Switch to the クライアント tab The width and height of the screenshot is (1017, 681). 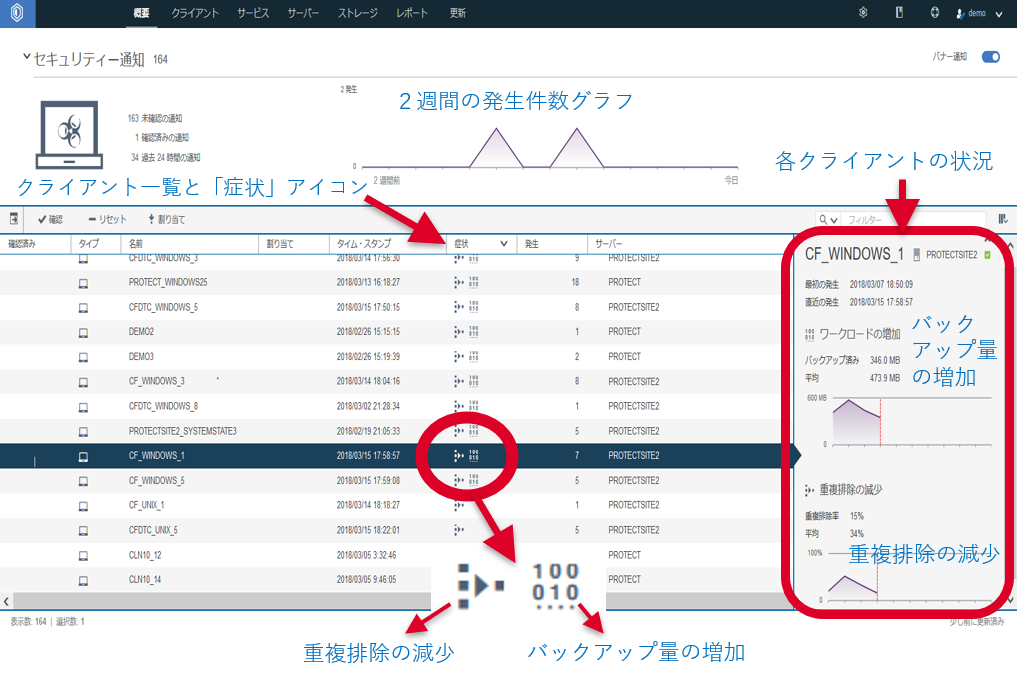[x=195, y=13]
